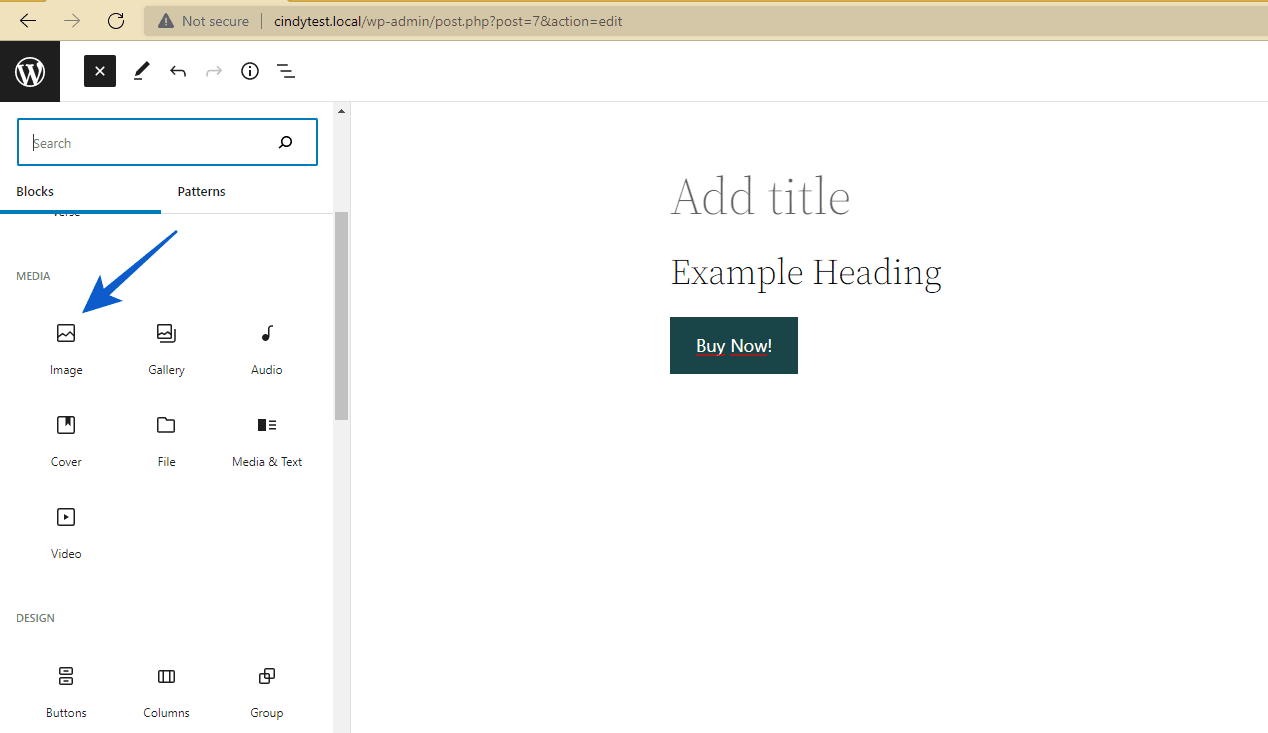Select the Image block icon
This screenshot has height=733, width=1268.
[x=66, y=333]
